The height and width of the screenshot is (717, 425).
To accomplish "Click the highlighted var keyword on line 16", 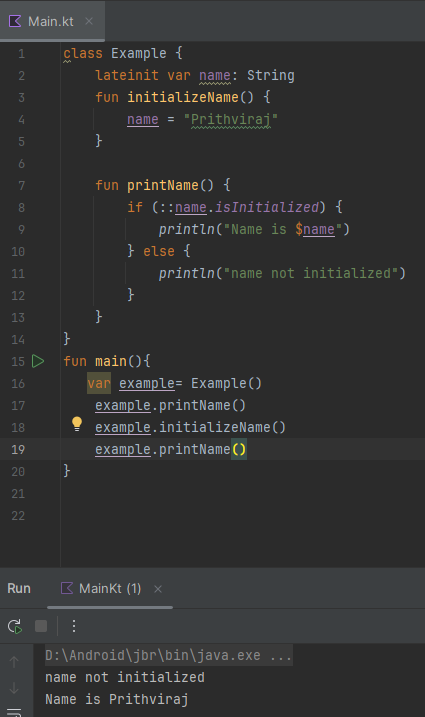I will (x=99, y=383).
